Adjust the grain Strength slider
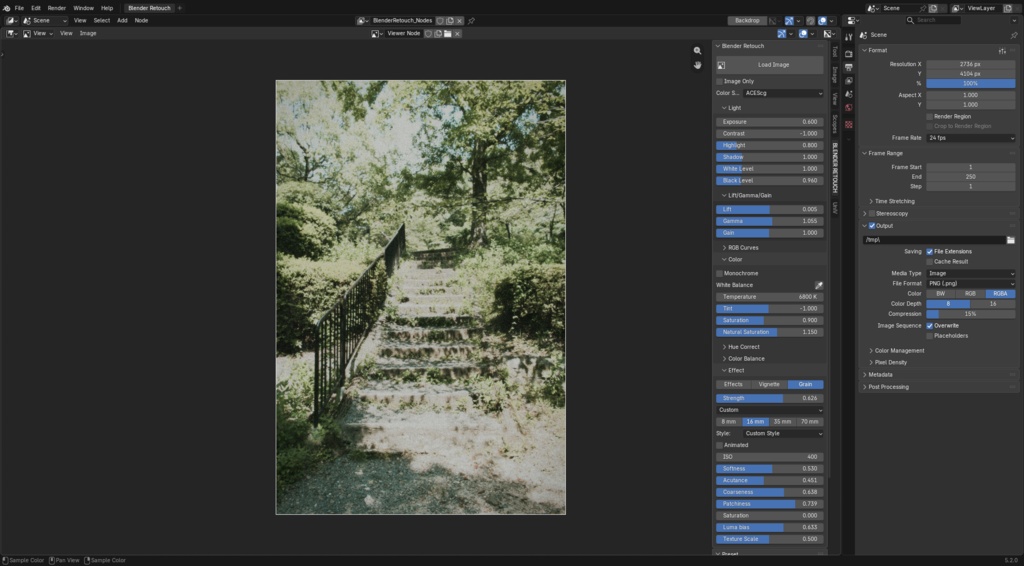This screenshot has width=1024, height=566. 770,398
